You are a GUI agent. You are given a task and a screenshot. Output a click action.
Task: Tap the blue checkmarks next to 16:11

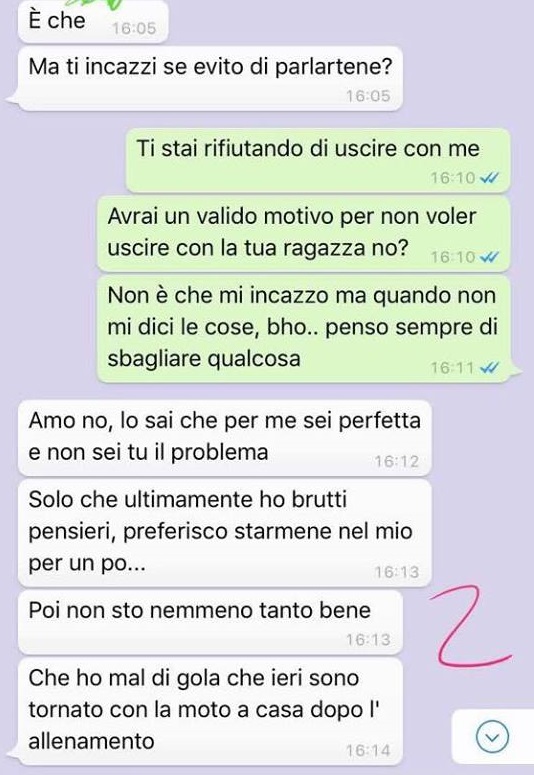[x=489, y=368]
